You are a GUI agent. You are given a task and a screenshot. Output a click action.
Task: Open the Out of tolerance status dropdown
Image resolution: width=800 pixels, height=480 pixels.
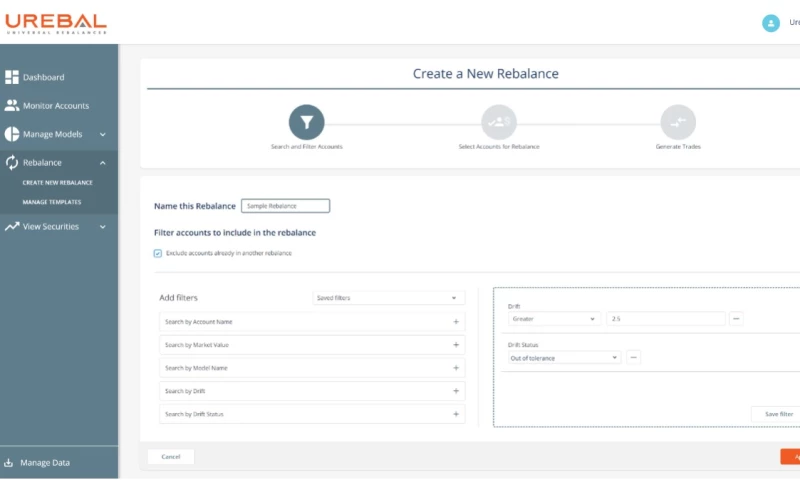(x=564, y=357)
